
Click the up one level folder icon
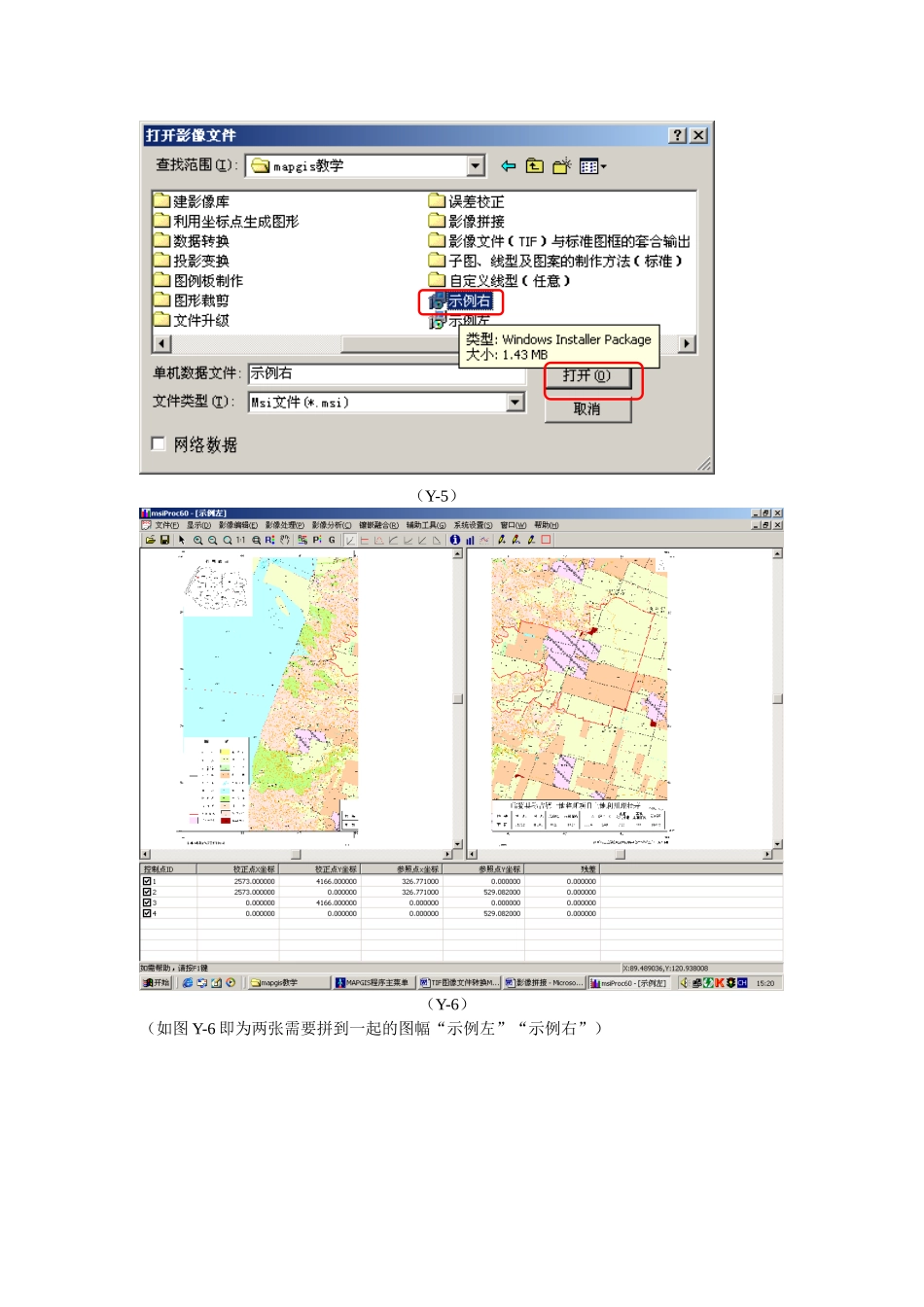click(x=535, y=166)
